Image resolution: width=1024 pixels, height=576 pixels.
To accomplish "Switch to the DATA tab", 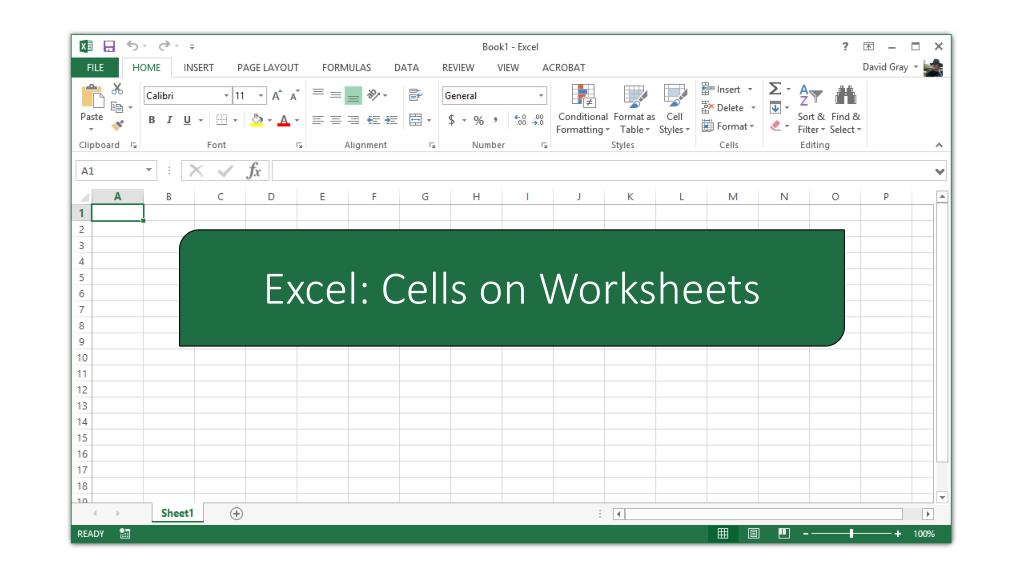I will pyautogui.click(x=406, y=67).
